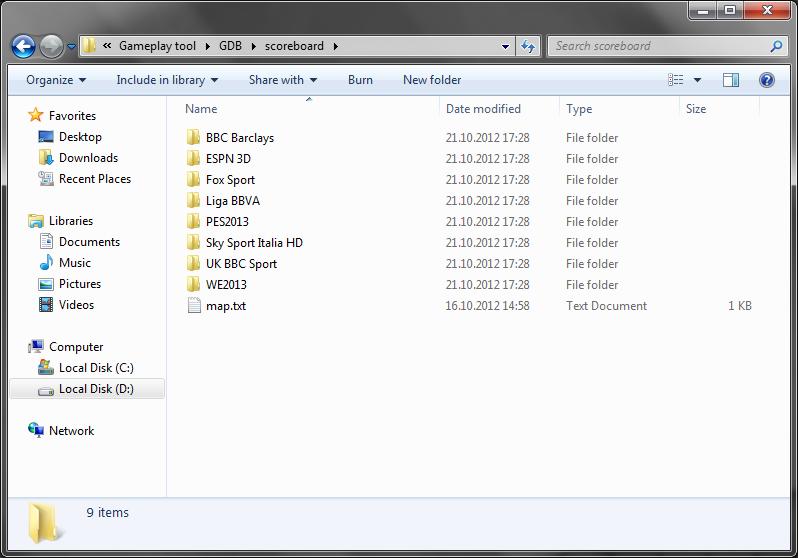Expand arrow after GDB breadcrumb
798x558 pixels.
253,46
